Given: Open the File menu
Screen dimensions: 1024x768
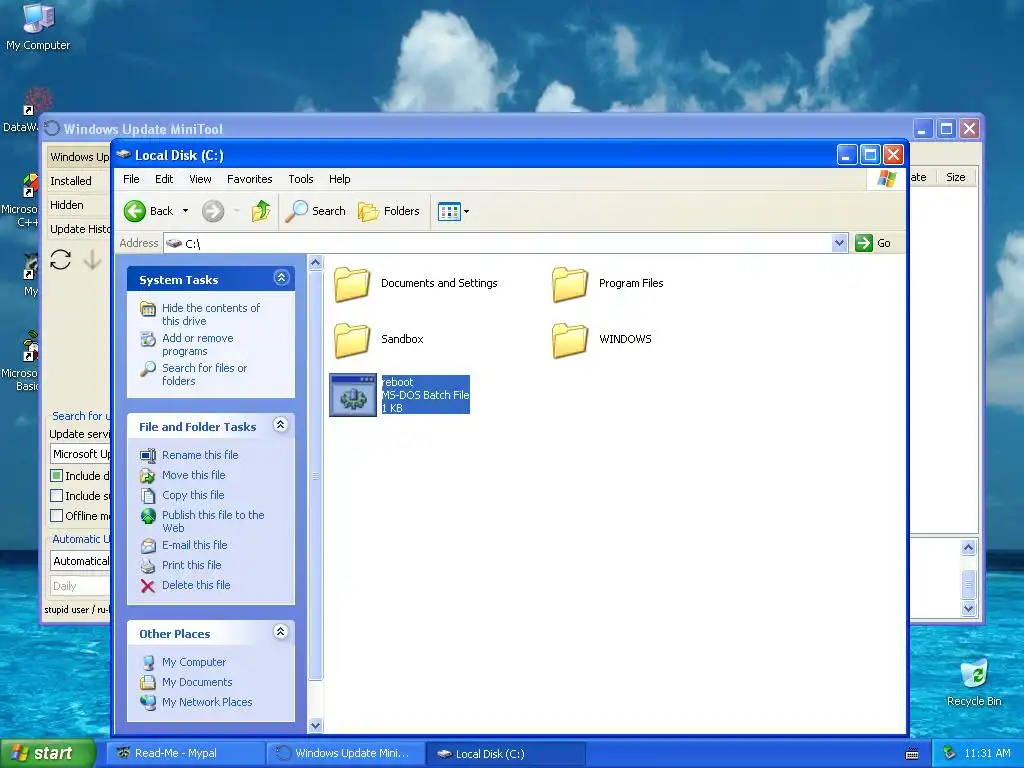Looking at the screenshot, I should [131, 179].
